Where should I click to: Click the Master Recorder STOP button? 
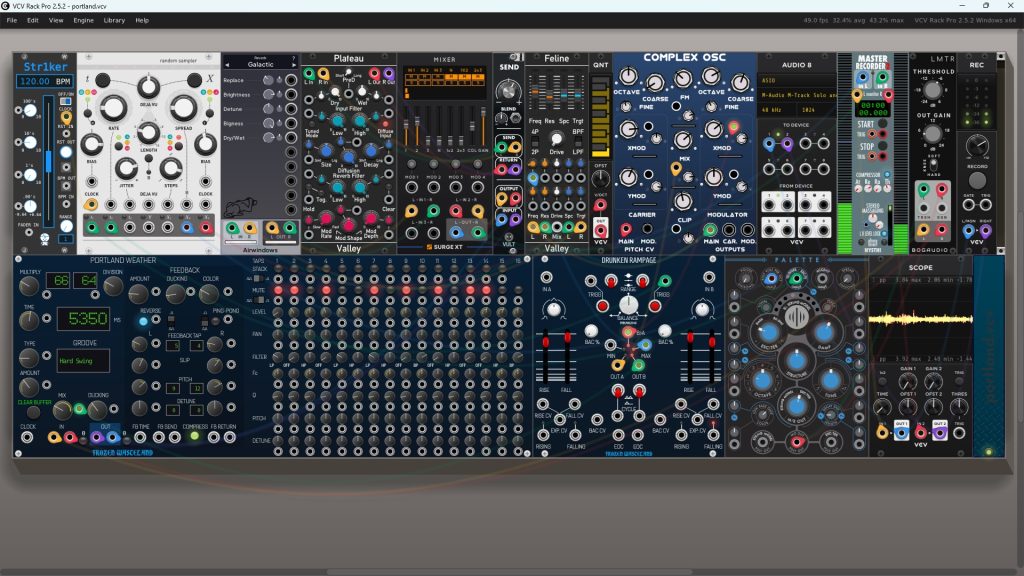click(883, 146)
